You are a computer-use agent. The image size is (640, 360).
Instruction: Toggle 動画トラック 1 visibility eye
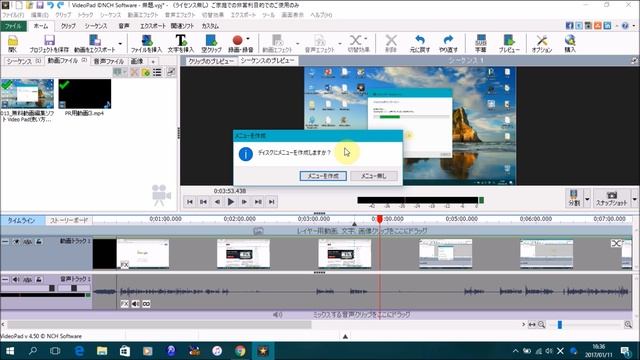click(16, 242)
